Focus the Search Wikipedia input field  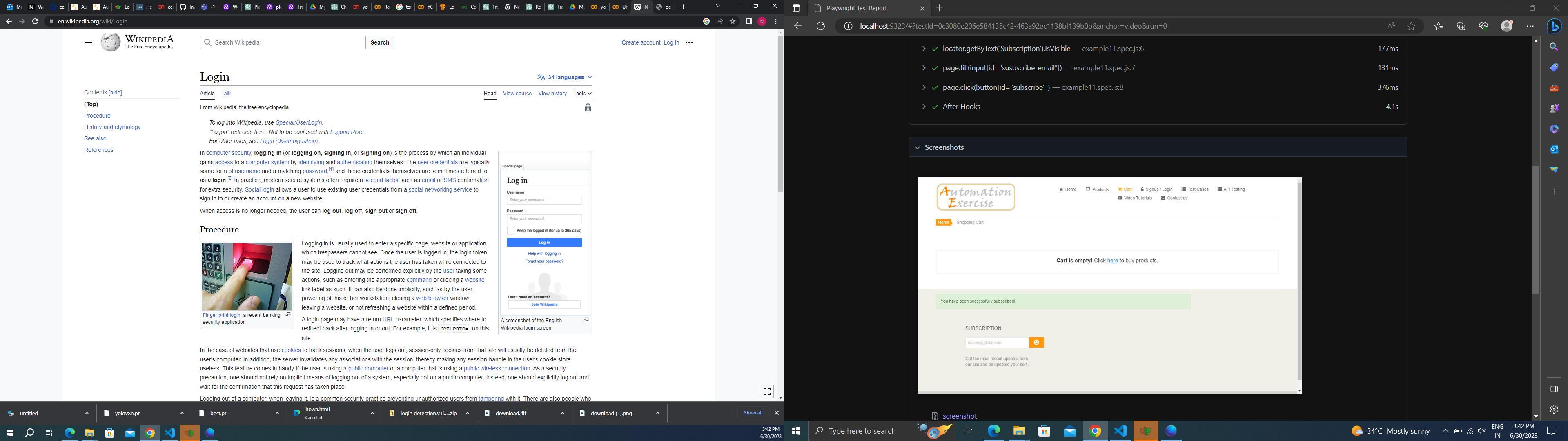283,42
